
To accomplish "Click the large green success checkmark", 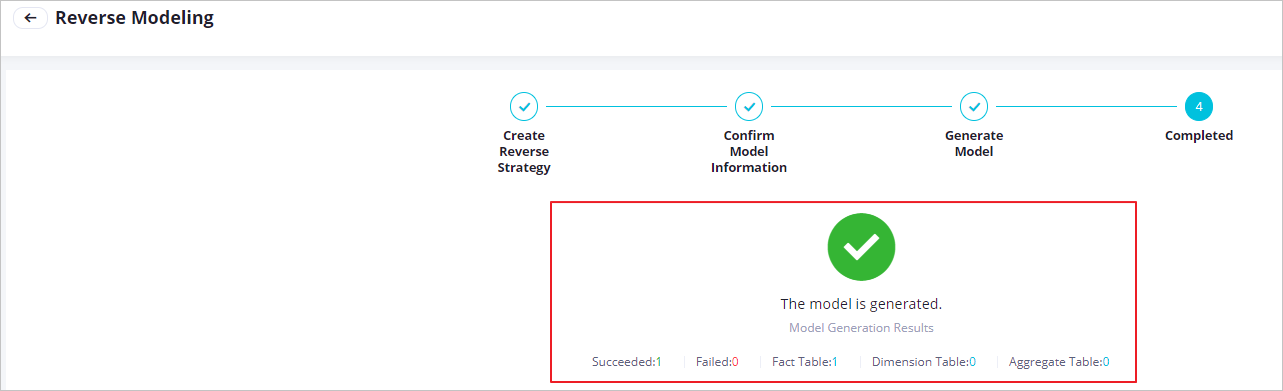I will tap(861, 246).
